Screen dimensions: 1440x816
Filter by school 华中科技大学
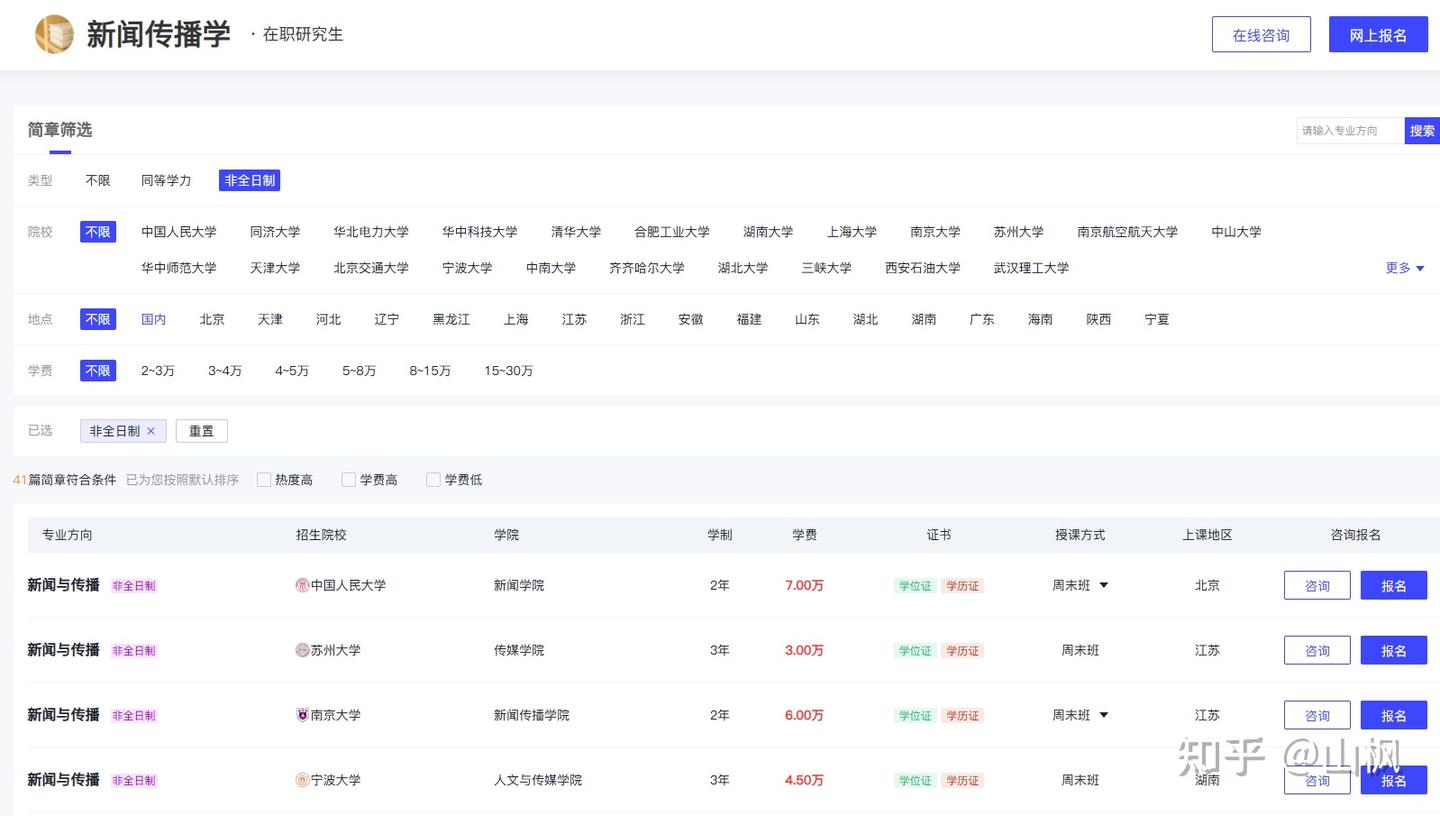click(x=480, y=232)
